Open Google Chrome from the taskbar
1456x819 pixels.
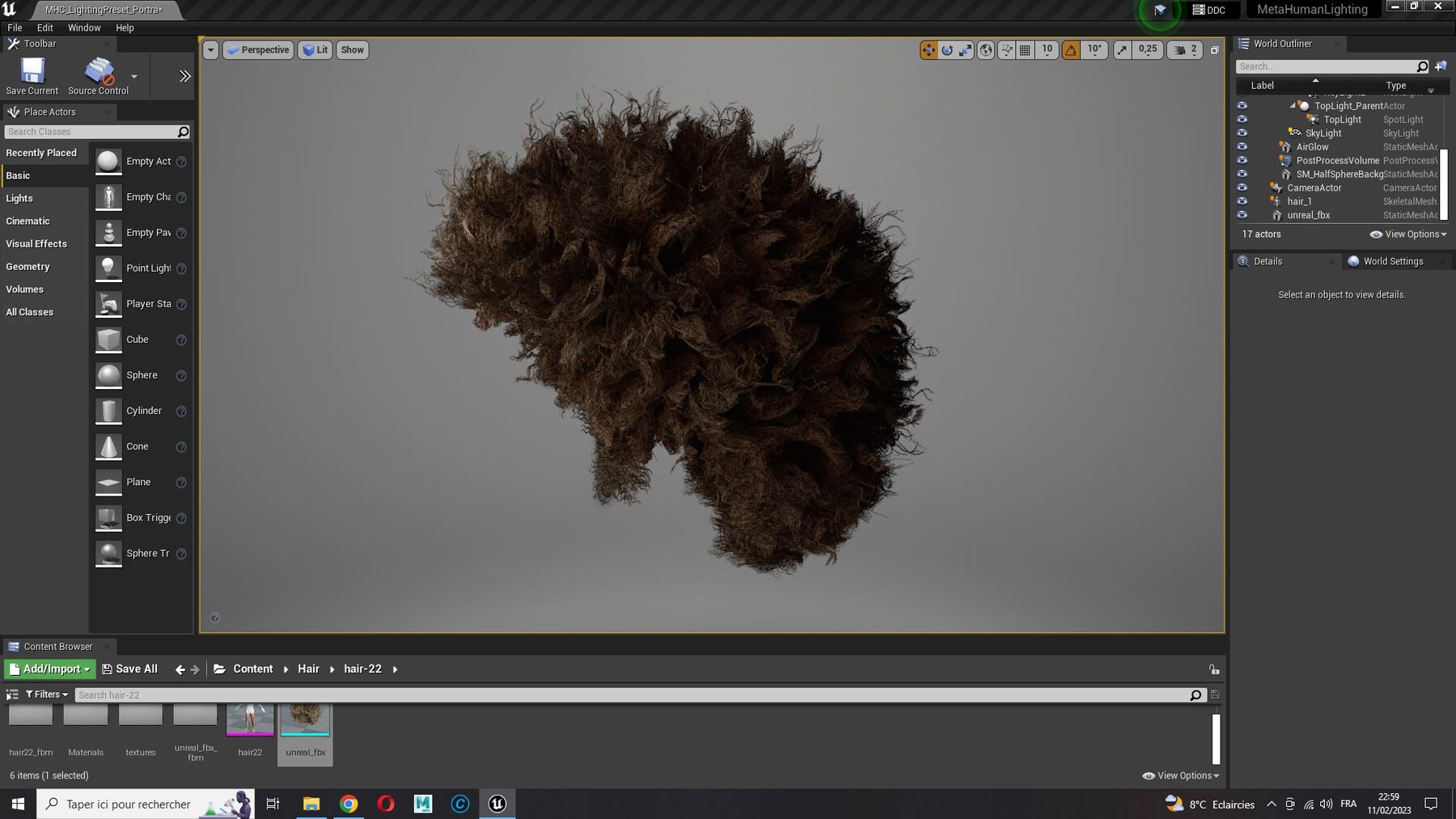[x=349, y=804]
